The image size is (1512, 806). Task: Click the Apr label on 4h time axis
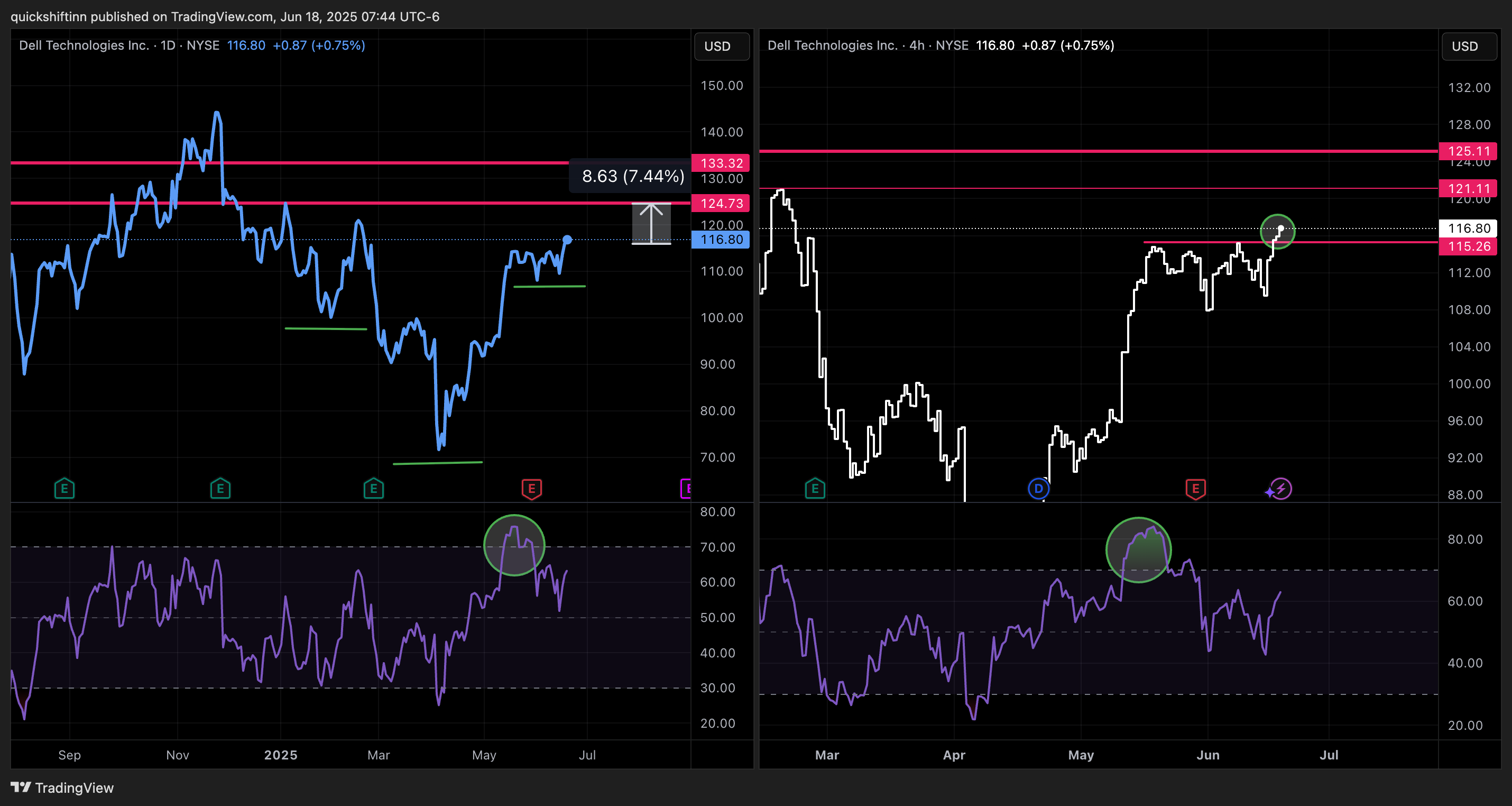(954, 755)
